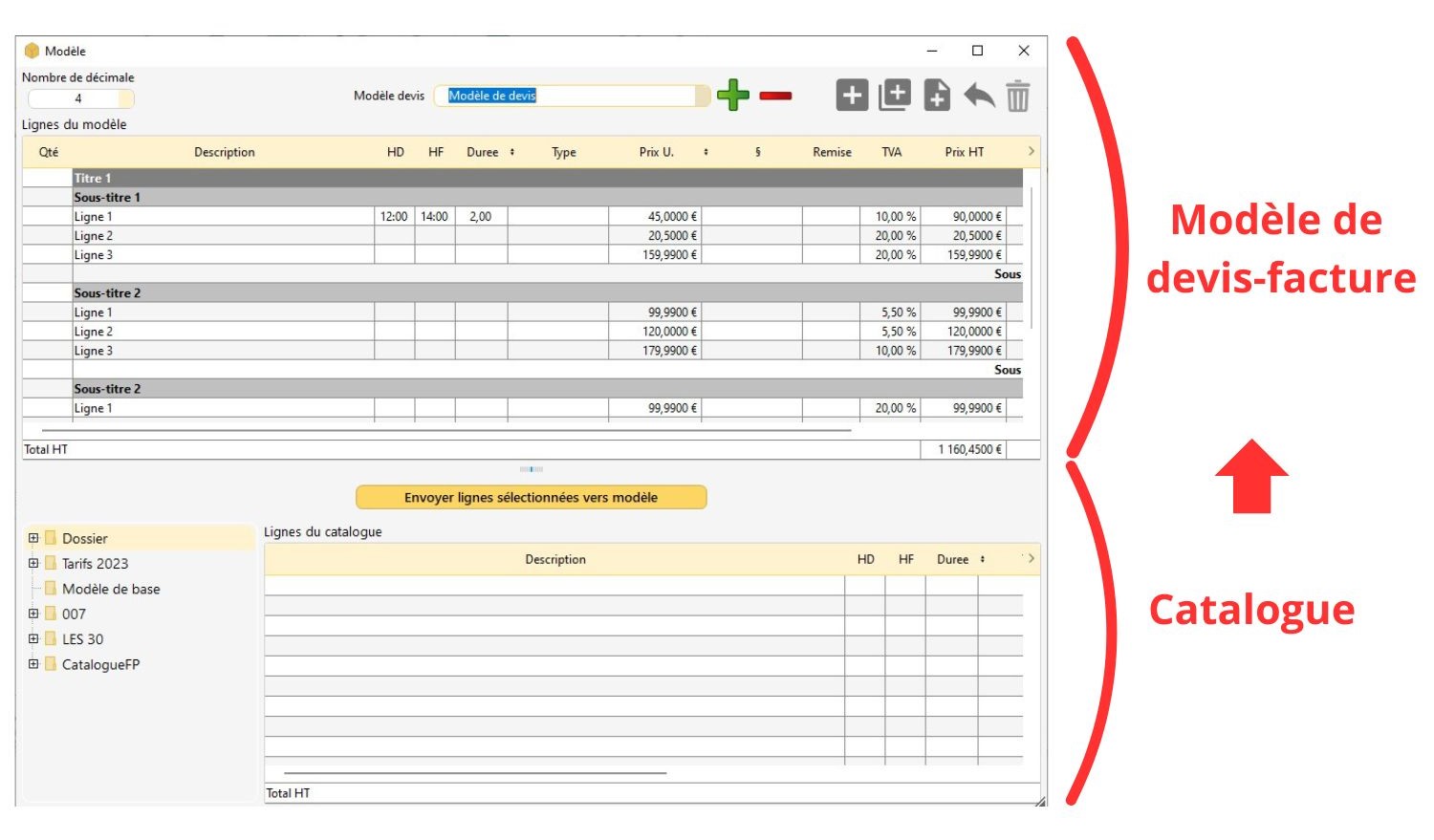Select the Modèle de base tree item

coord(111,589)
